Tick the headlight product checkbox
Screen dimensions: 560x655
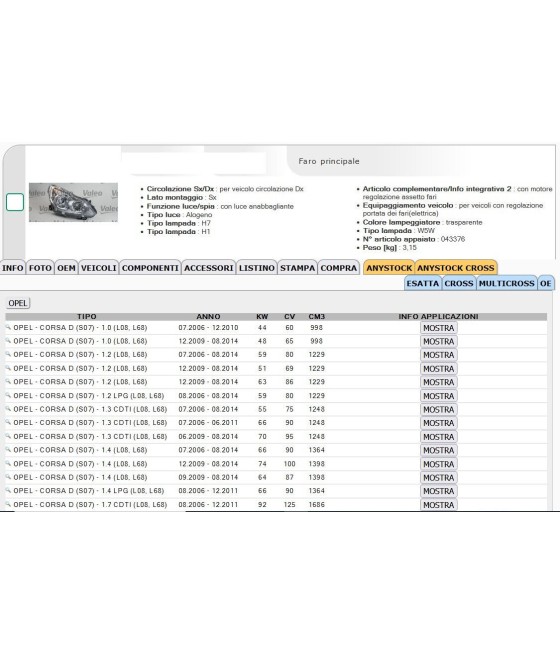15,202
